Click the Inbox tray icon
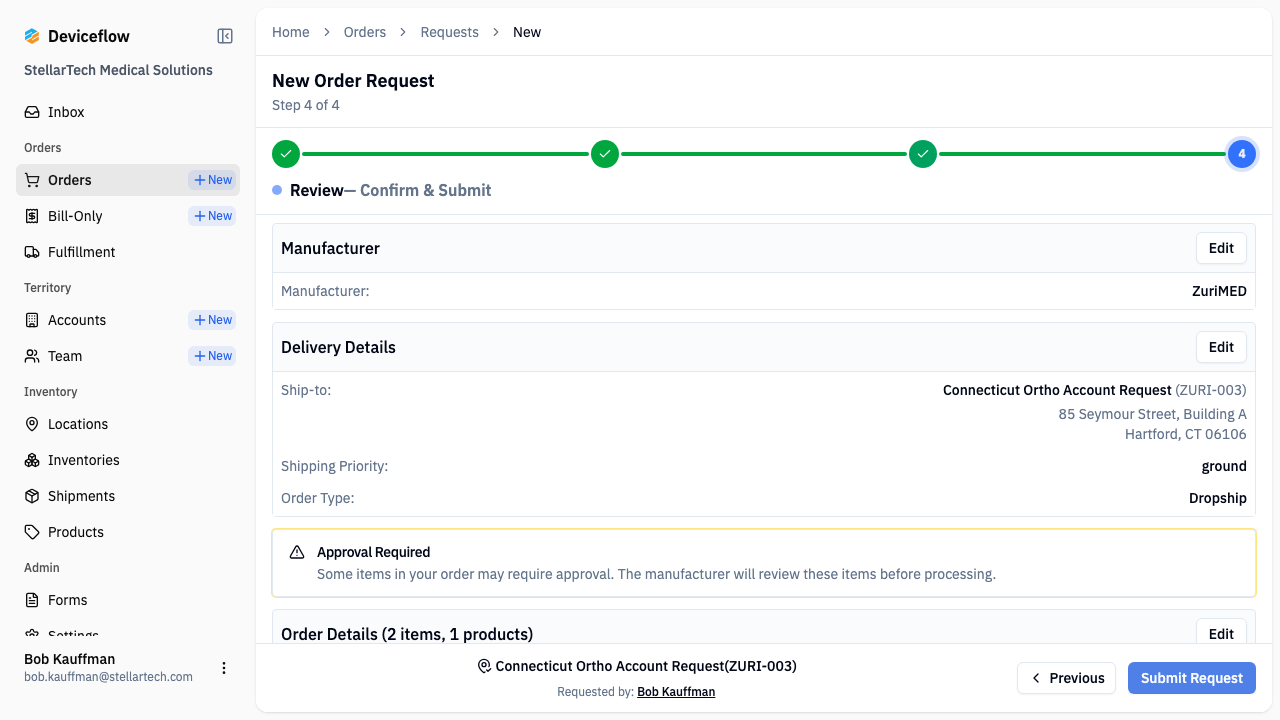 tap(32, 112)
